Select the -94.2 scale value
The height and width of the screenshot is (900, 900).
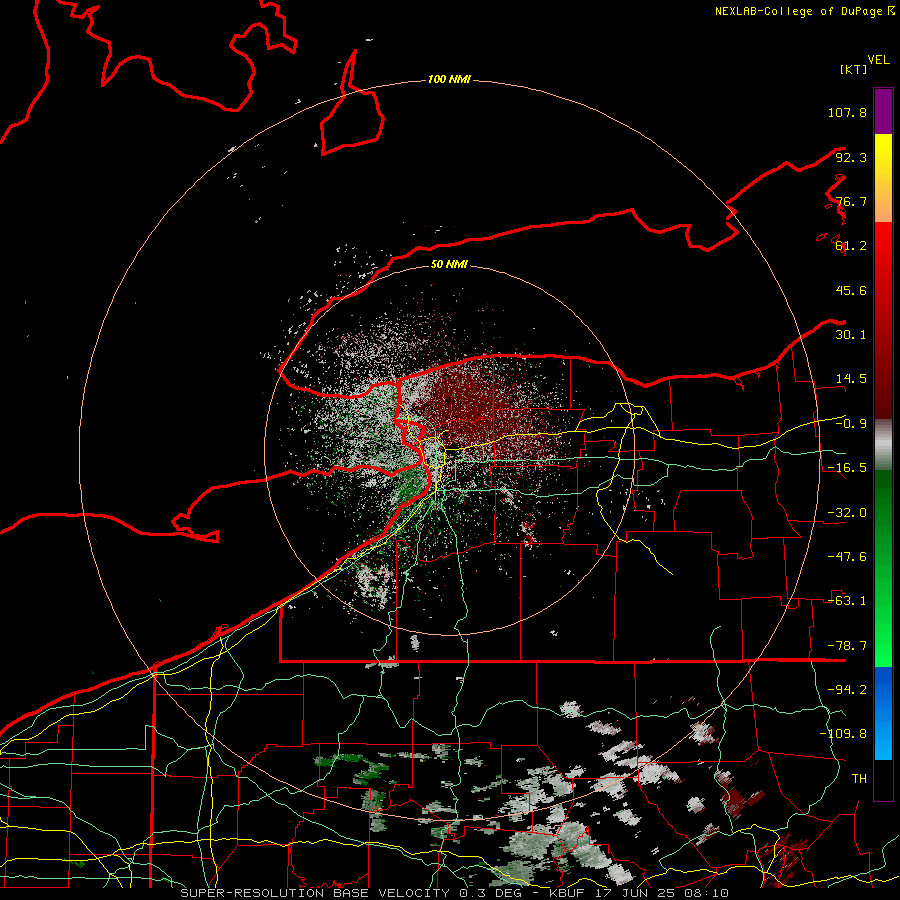[847, 690]
